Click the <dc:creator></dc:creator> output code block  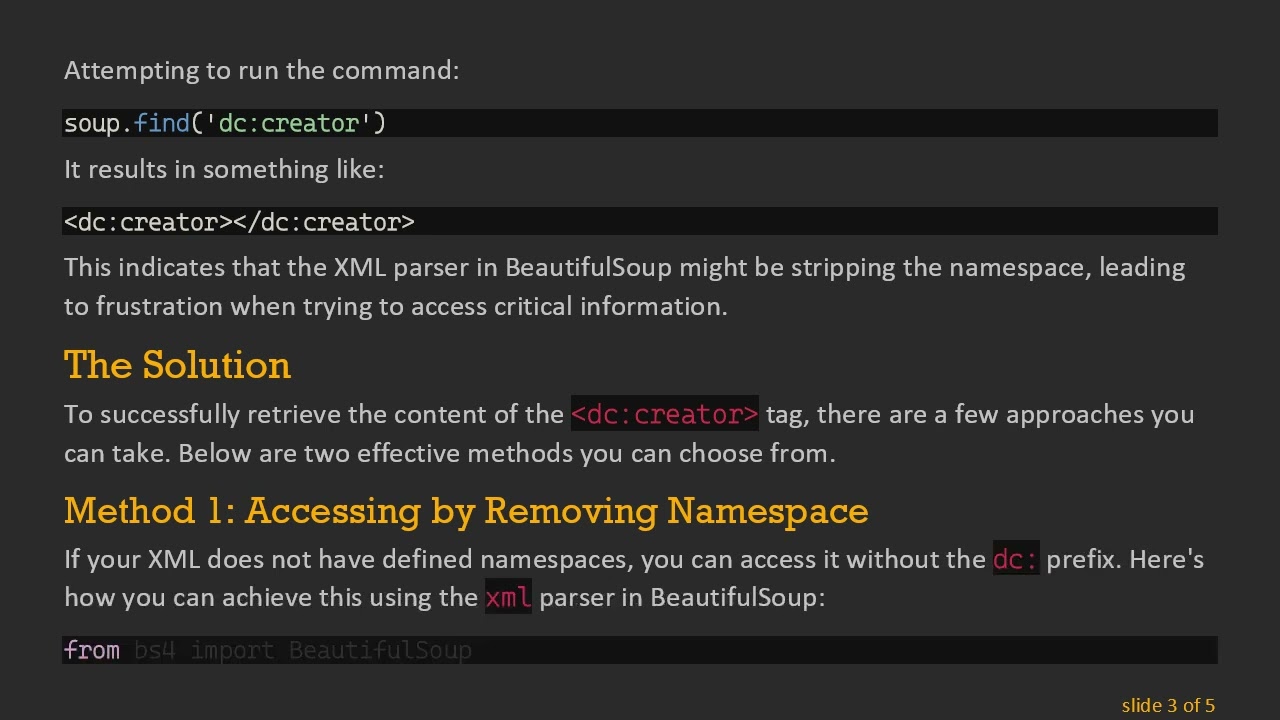click(640, 221)
